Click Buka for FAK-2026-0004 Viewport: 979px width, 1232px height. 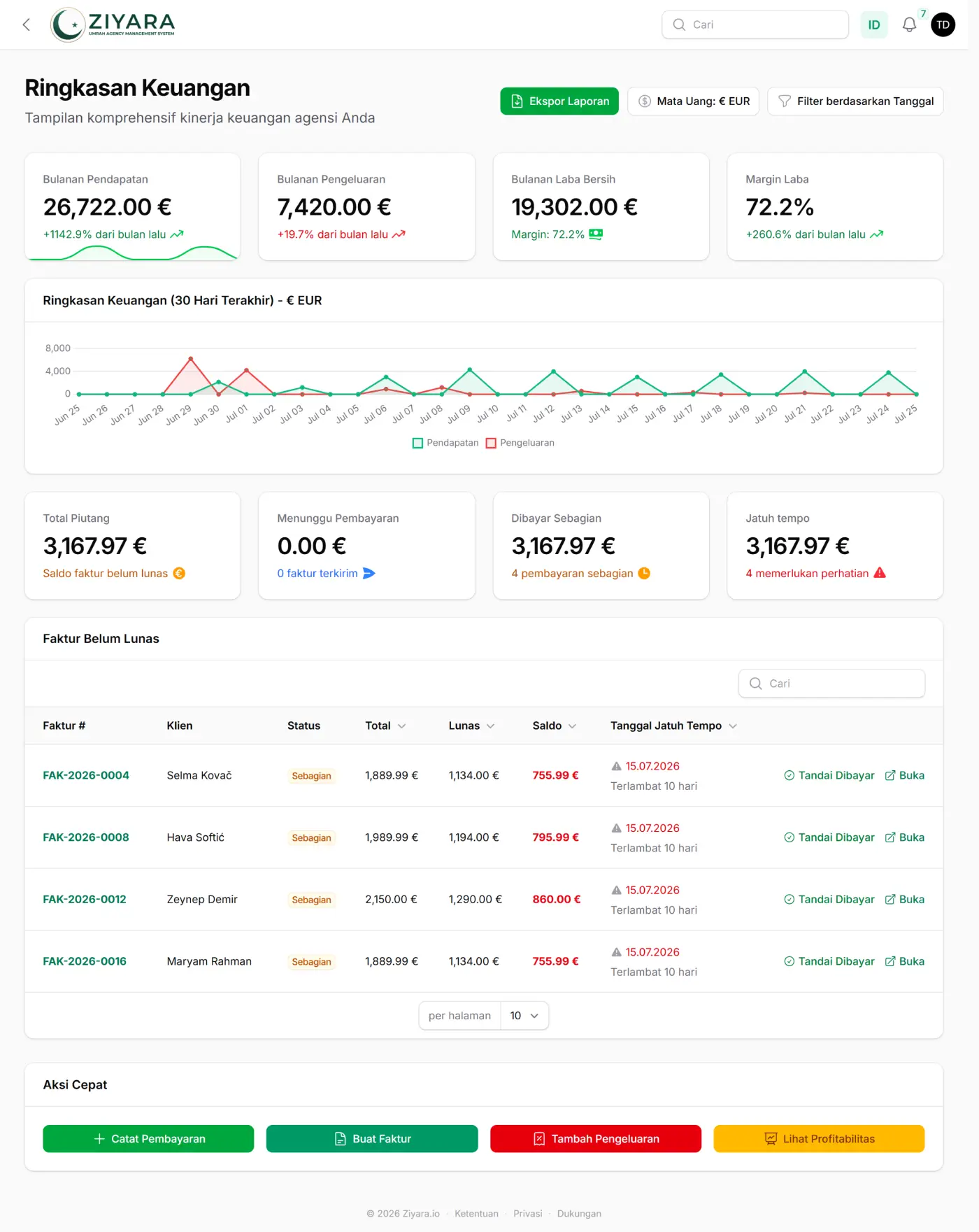pos(905,775)
